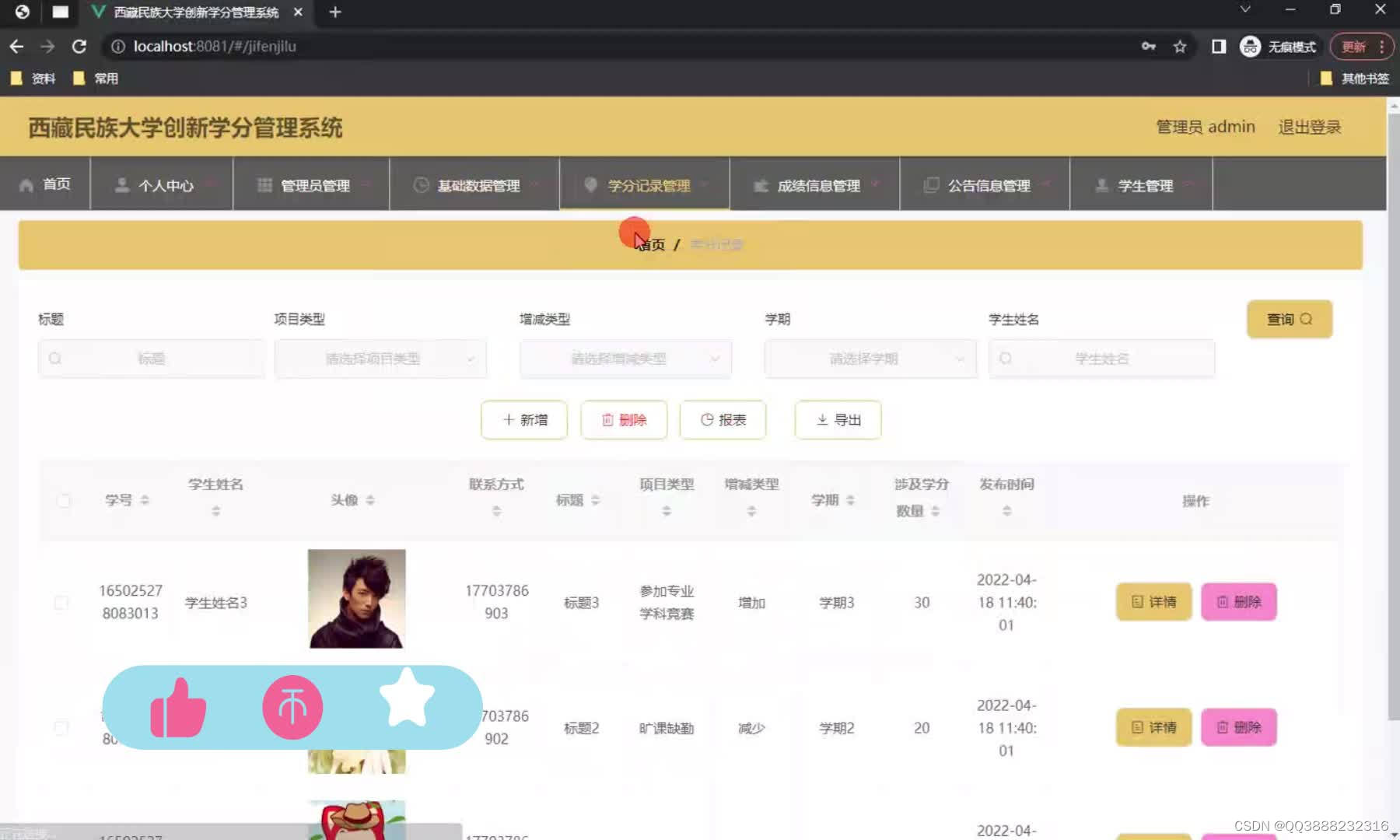Check the checkbox on the 标题2 row
This screenshot has width=1400, height=840.
click(x=61, y=727)
